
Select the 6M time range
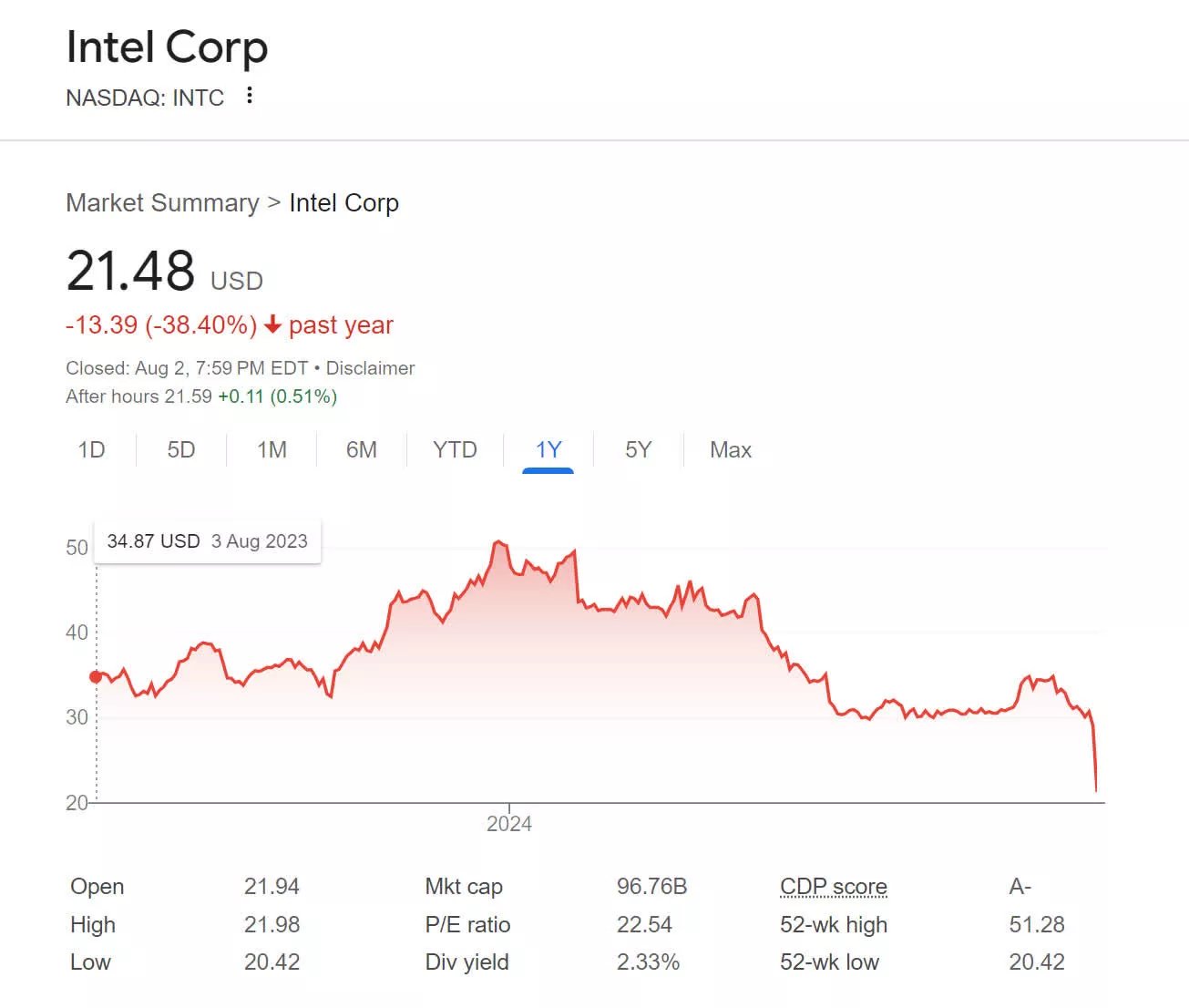tap(362, 450)
